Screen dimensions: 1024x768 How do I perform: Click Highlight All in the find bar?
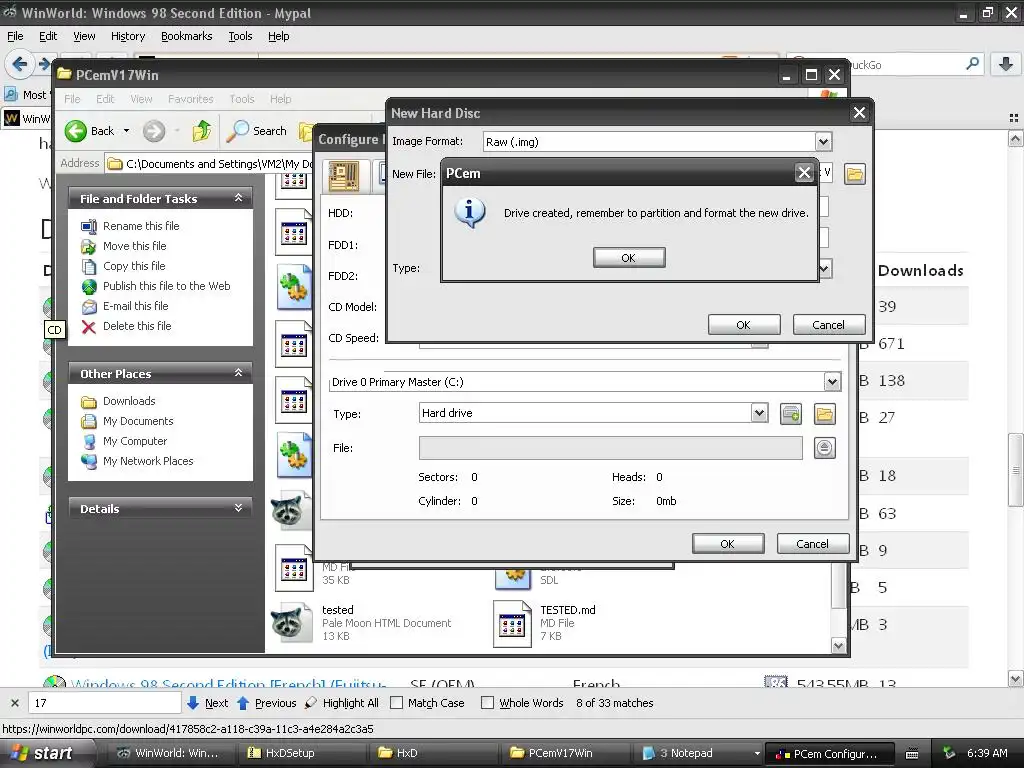pyautogui.click(x=342, y=703)
